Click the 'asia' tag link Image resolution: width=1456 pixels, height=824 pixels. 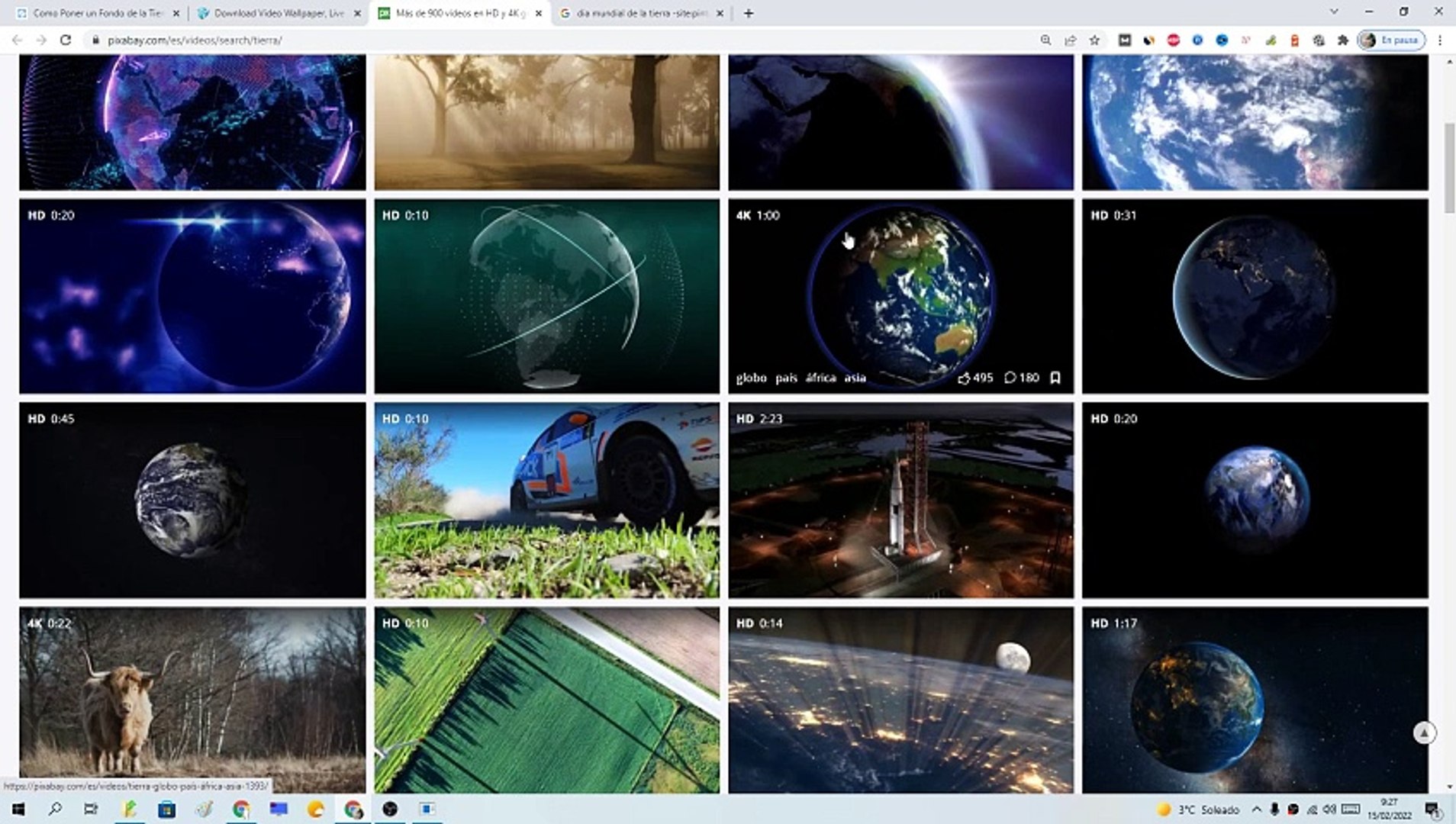coord(855,378)
